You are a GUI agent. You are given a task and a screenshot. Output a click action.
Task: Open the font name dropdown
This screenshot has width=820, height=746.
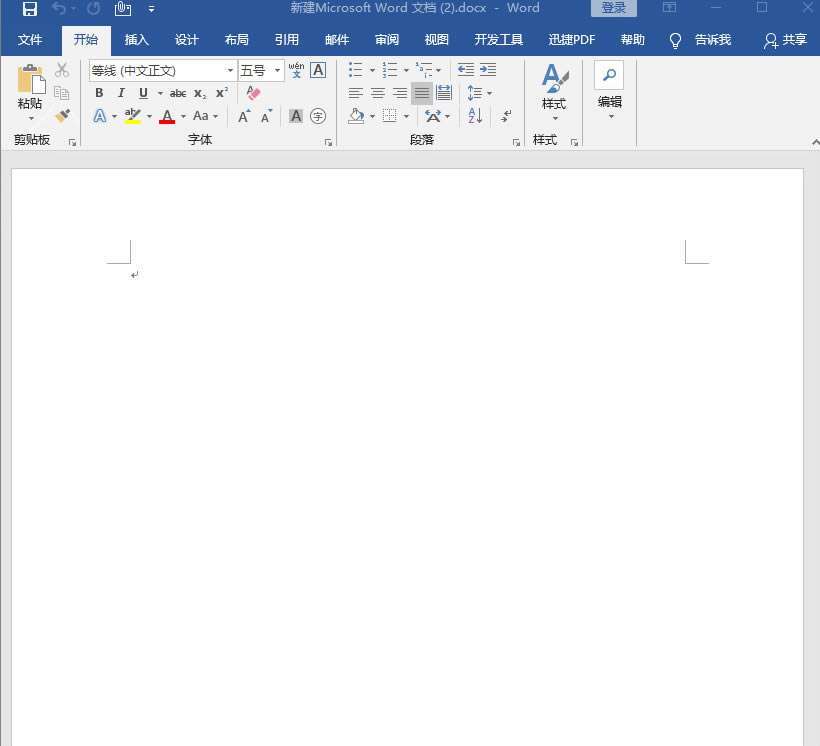[x=230, y=71]
